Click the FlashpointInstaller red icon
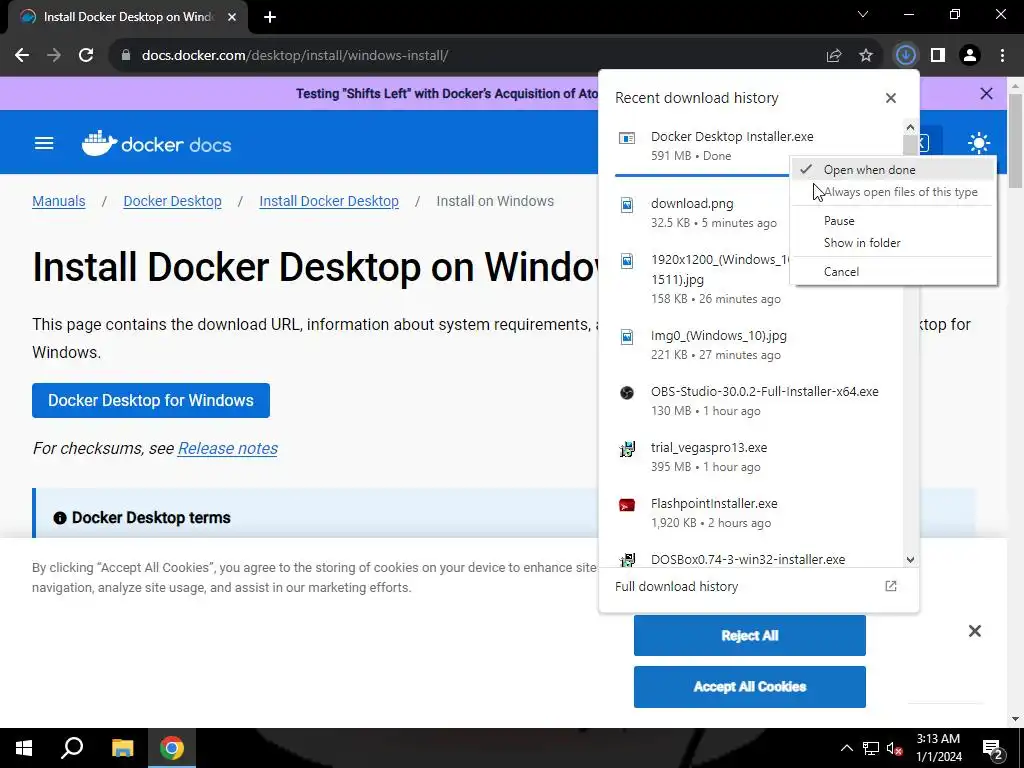This screenshot has height=768, width=1024. point(627,505)
